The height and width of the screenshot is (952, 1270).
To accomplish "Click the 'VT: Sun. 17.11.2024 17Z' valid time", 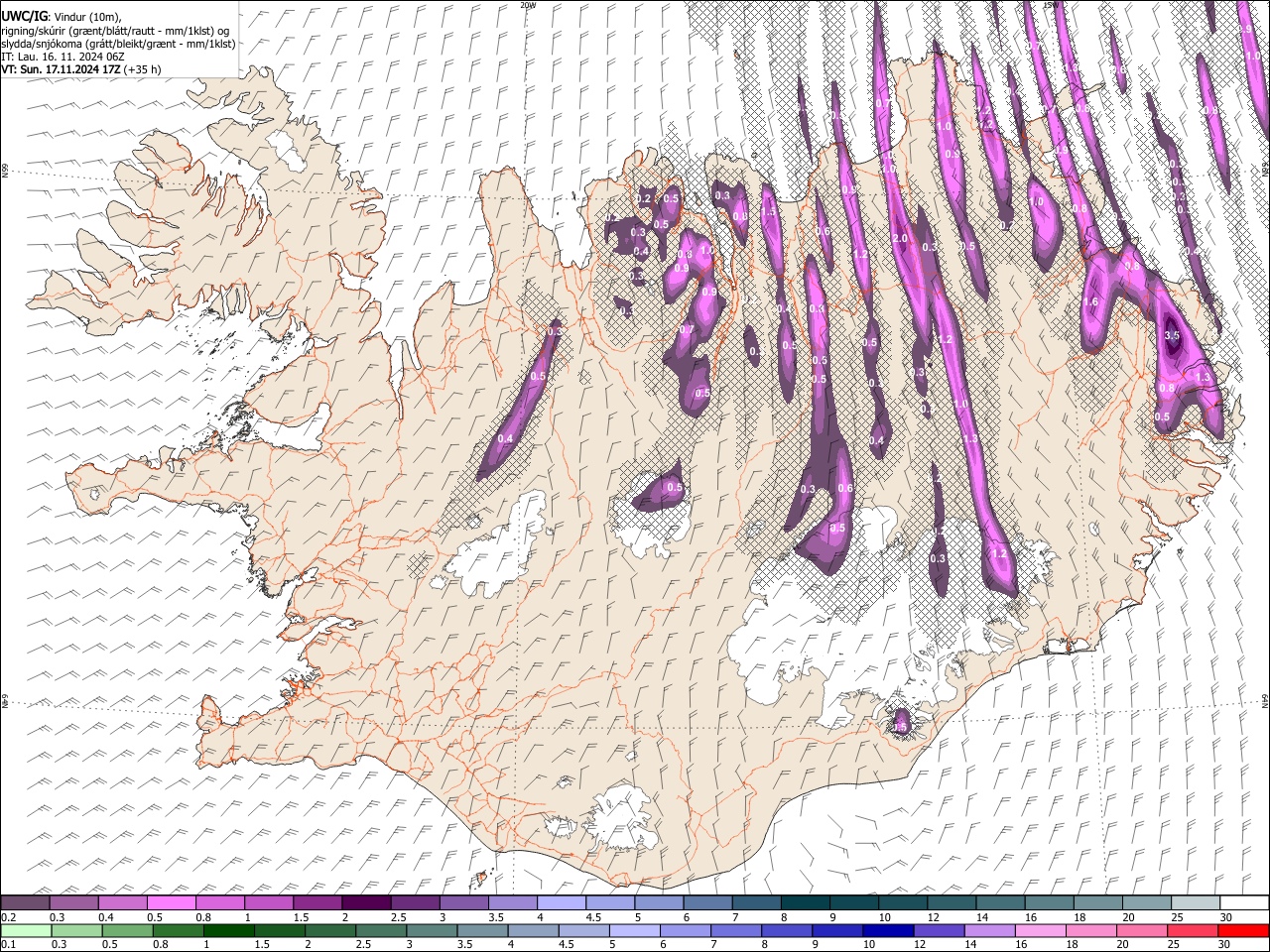I will [x=61, y=69].
